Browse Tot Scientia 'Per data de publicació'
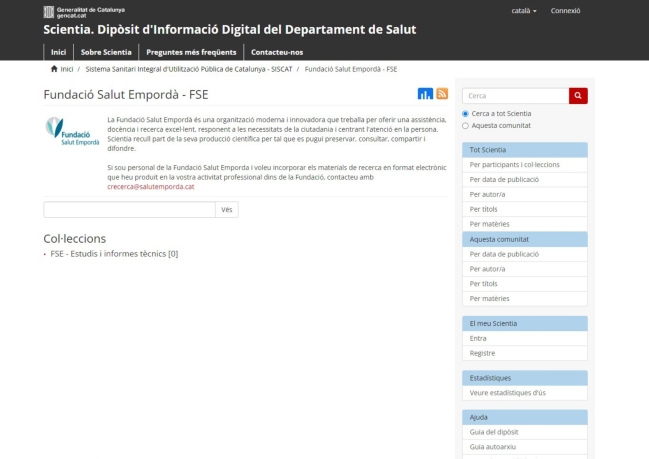This screenshot has width=649, height=459. 525,180
